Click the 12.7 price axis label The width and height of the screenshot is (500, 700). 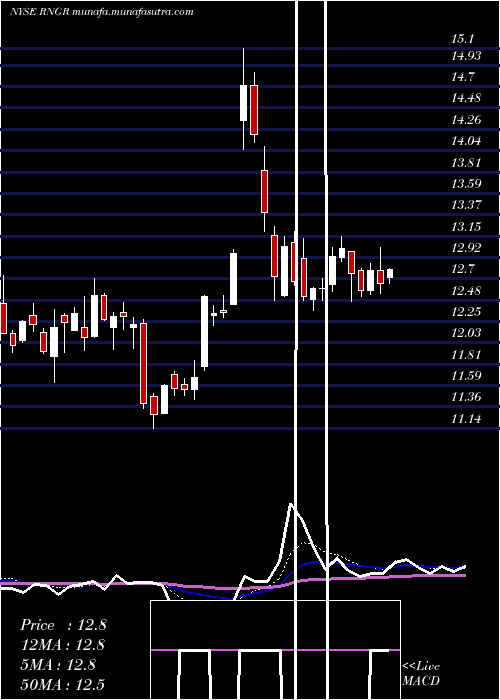(462, 269)
